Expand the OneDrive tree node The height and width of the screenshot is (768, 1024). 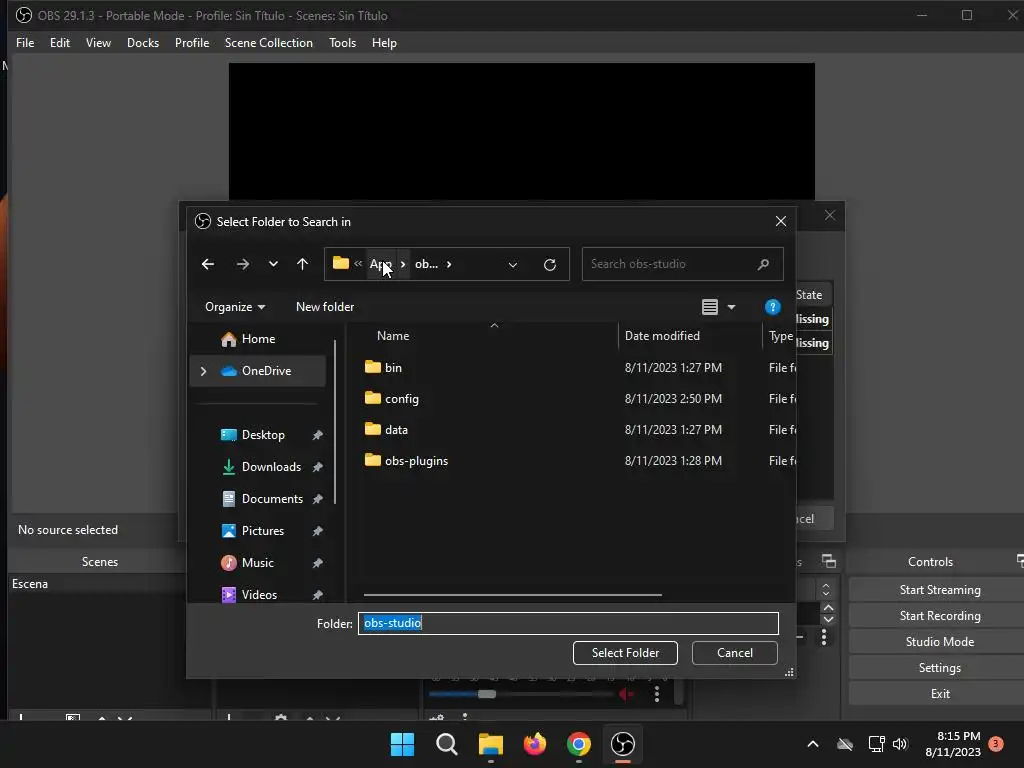(x=203, y=371)
